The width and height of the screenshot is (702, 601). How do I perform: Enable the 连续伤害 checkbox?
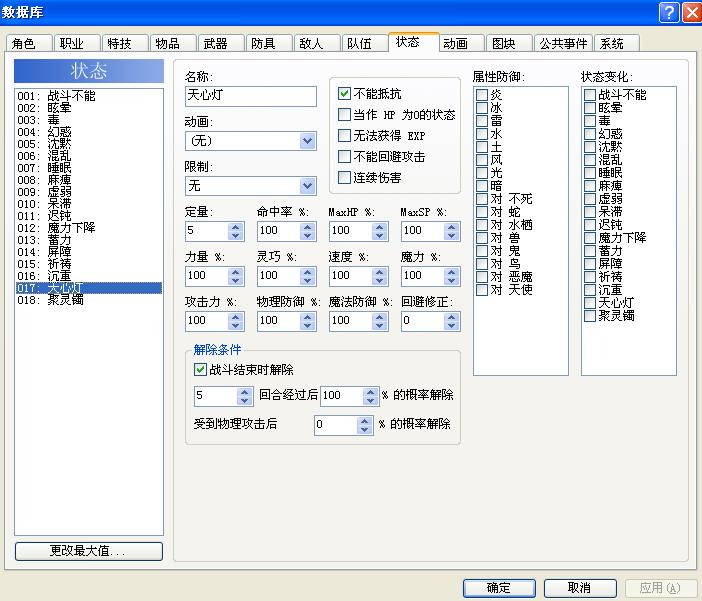pyautogui.click(x=344, y=178)
